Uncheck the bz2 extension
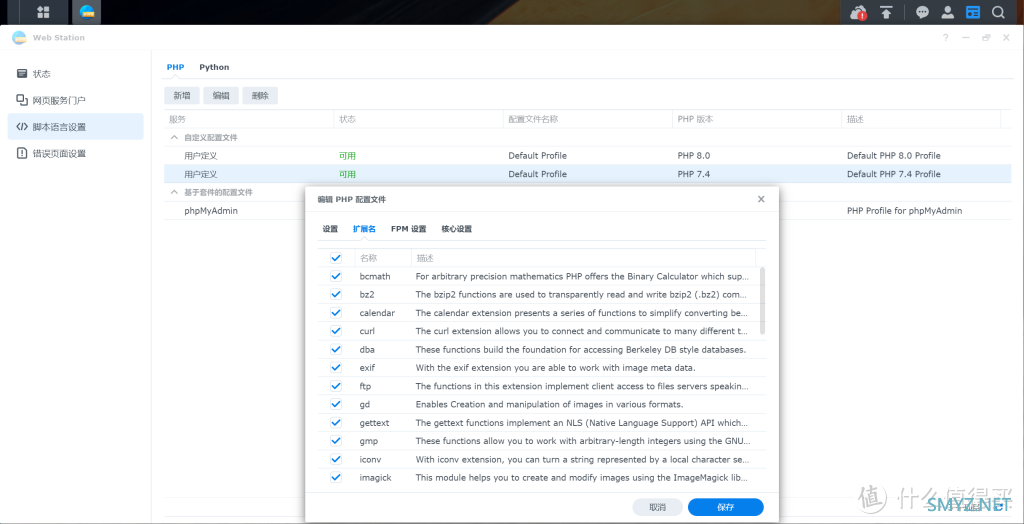The width and height of the screenshot is (1024, 524). (x=336, y=295)
